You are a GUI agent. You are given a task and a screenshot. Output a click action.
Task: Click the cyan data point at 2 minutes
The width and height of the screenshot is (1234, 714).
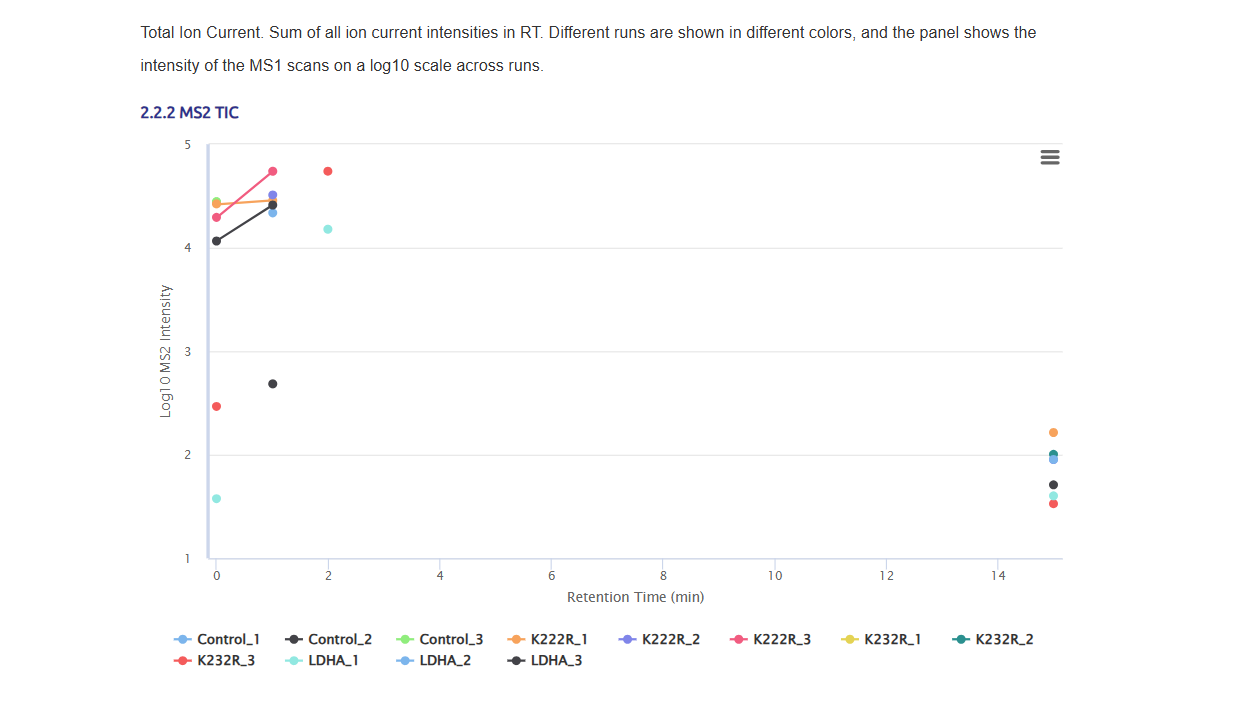pos(328,229)
